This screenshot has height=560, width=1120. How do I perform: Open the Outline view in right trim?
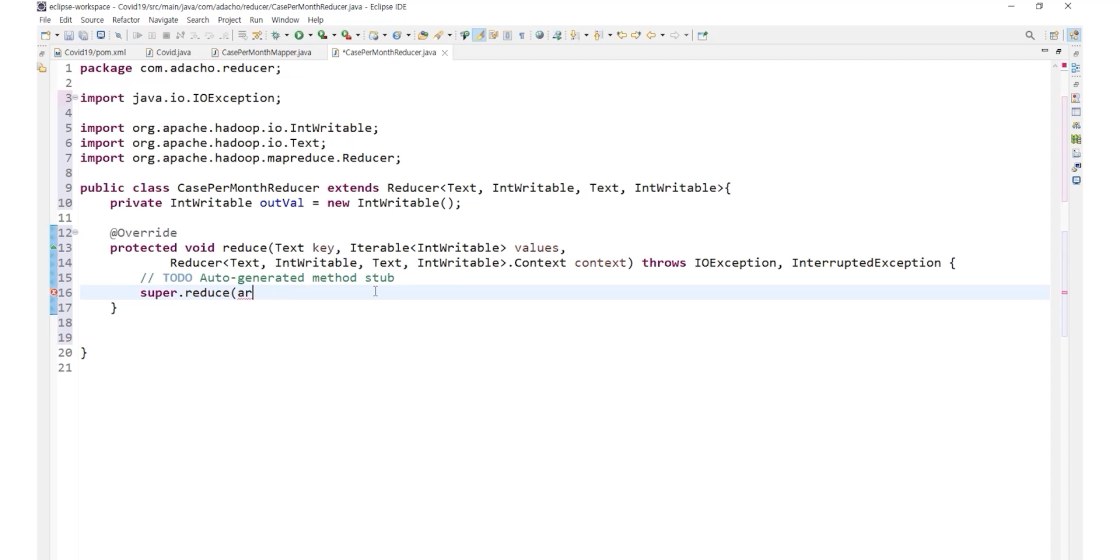[x=1076, y=68]
